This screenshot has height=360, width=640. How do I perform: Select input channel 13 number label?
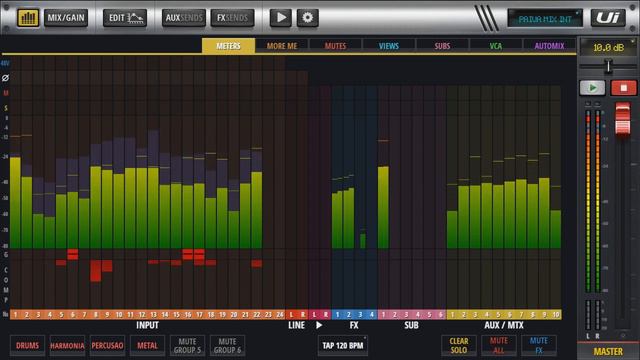click(153, 314)
